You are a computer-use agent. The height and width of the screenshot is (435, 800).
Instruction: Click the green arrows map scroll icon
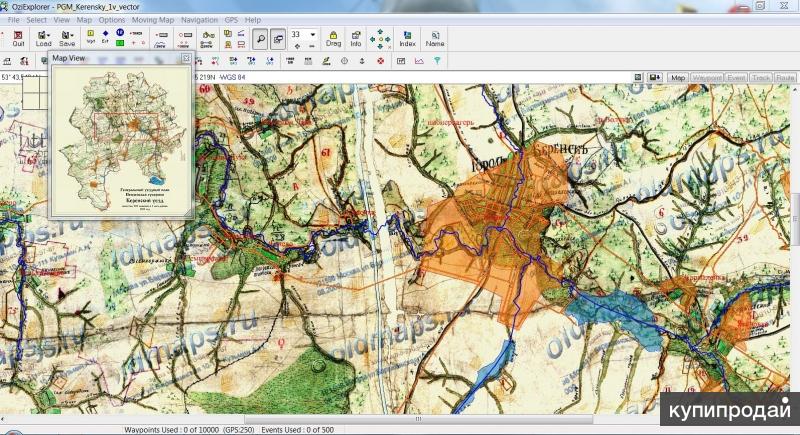pyautogui.click(x=380, y=39)
